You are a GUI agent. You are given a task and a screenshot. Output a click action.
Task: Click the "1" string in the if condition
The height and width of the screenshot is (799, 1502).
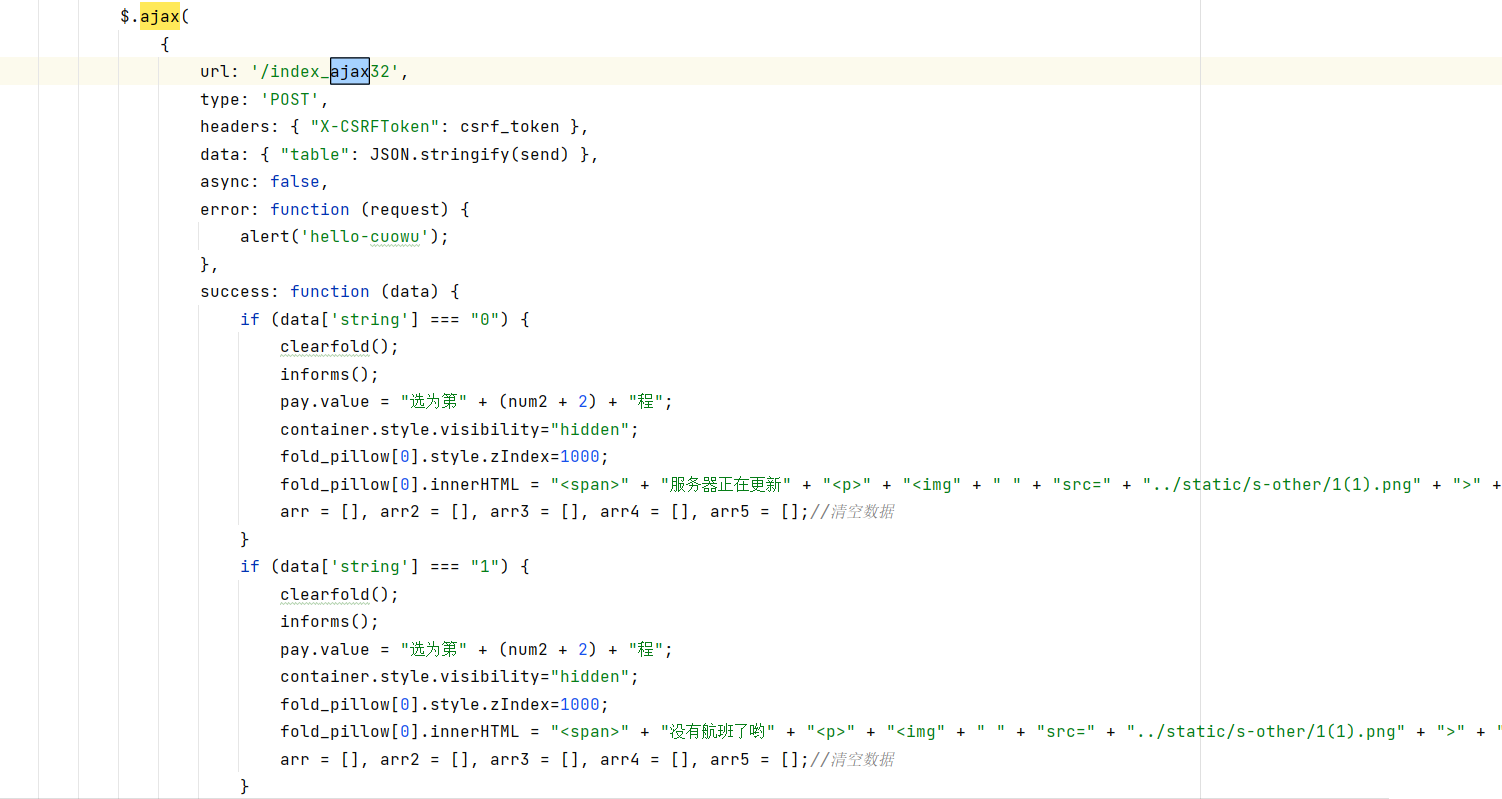click(x=485, y=566)
